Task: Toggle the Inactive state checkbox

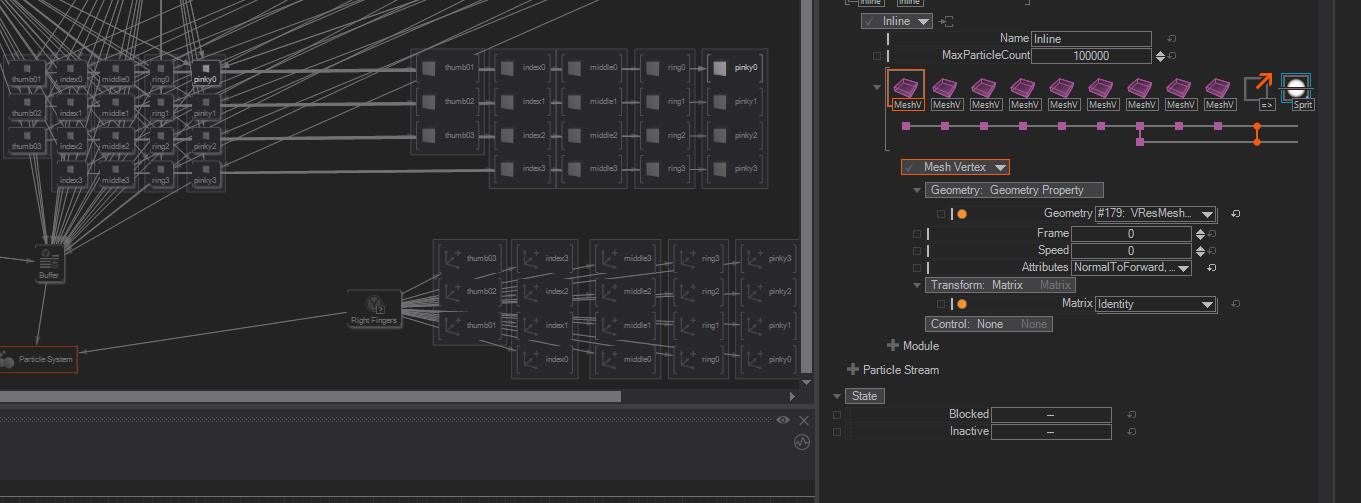Action: click(x=837, y=432)
